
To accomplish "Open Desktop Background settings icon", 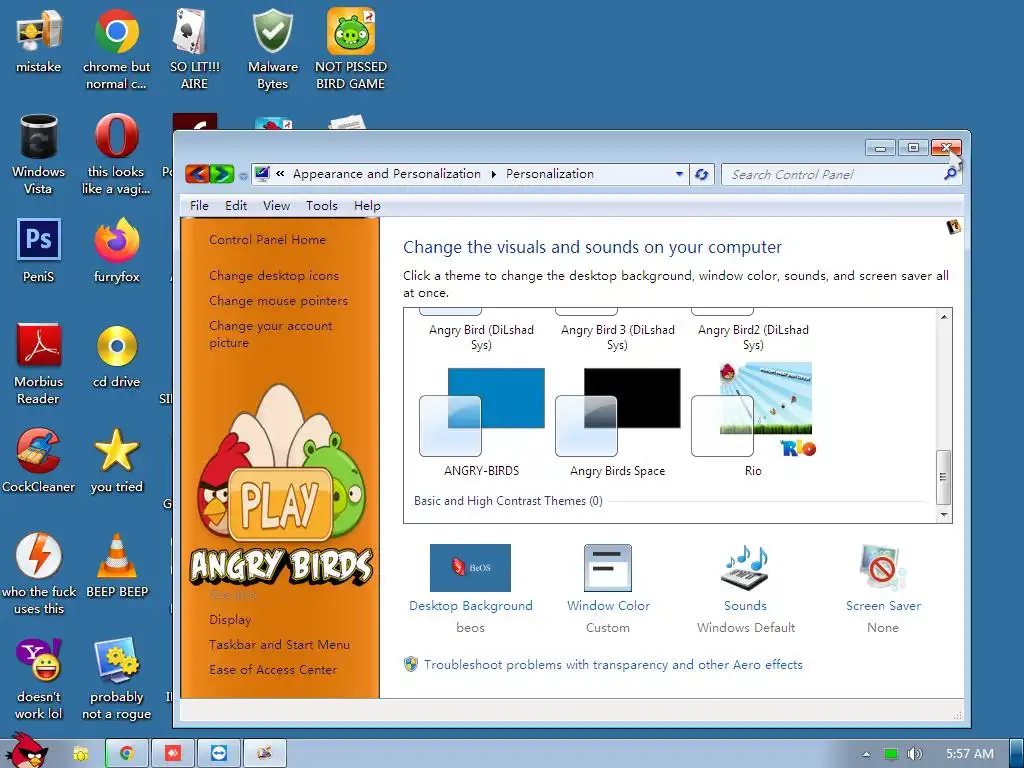I will (470, 568).
